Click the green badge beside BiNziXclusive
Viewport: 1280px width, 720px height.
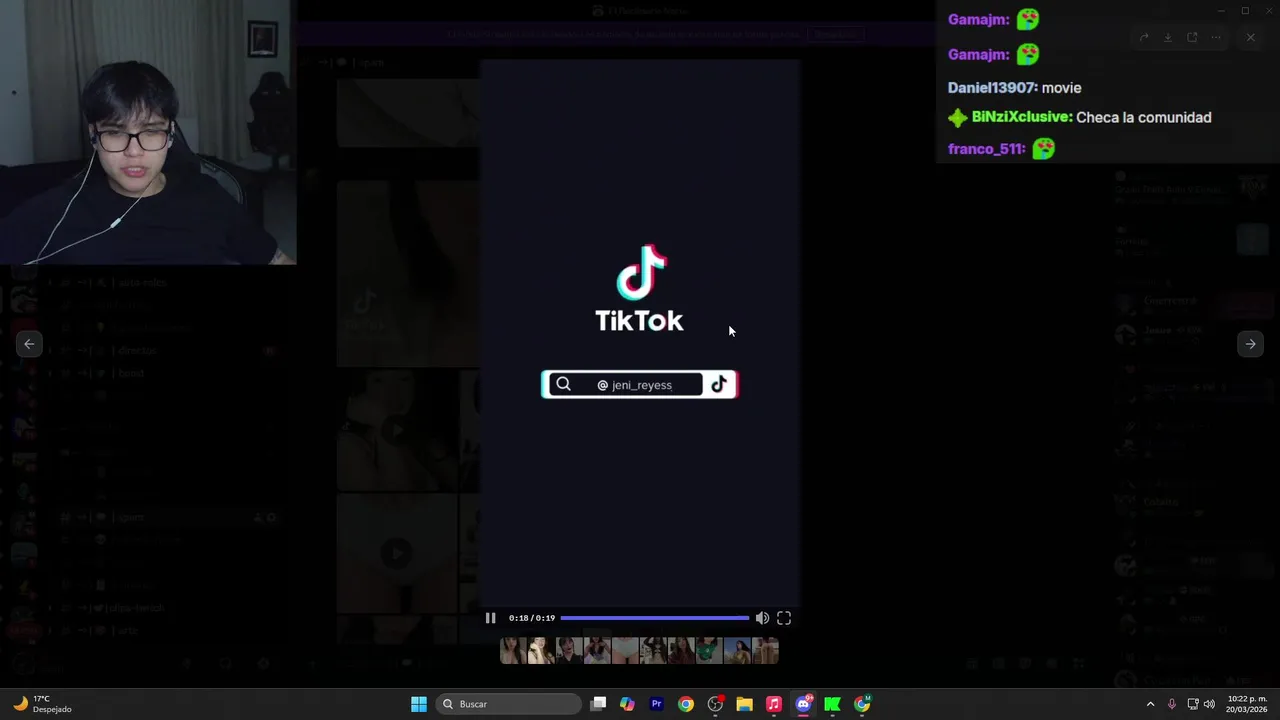(x=958, y=118)
